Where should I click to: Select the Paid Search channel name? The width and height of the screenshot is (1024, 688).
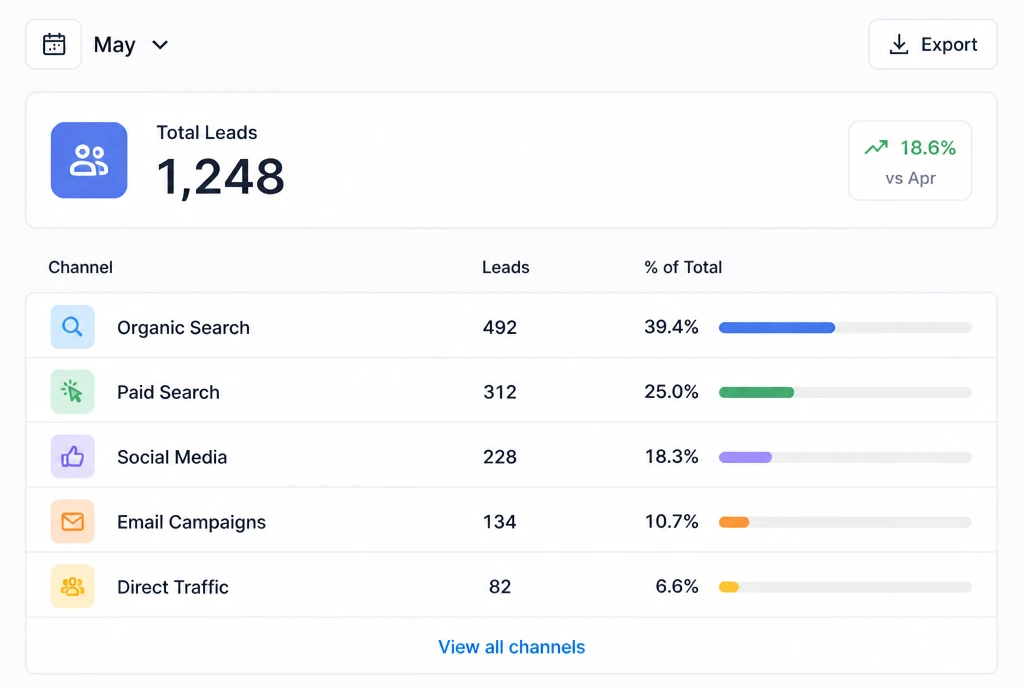pos(168,392)
